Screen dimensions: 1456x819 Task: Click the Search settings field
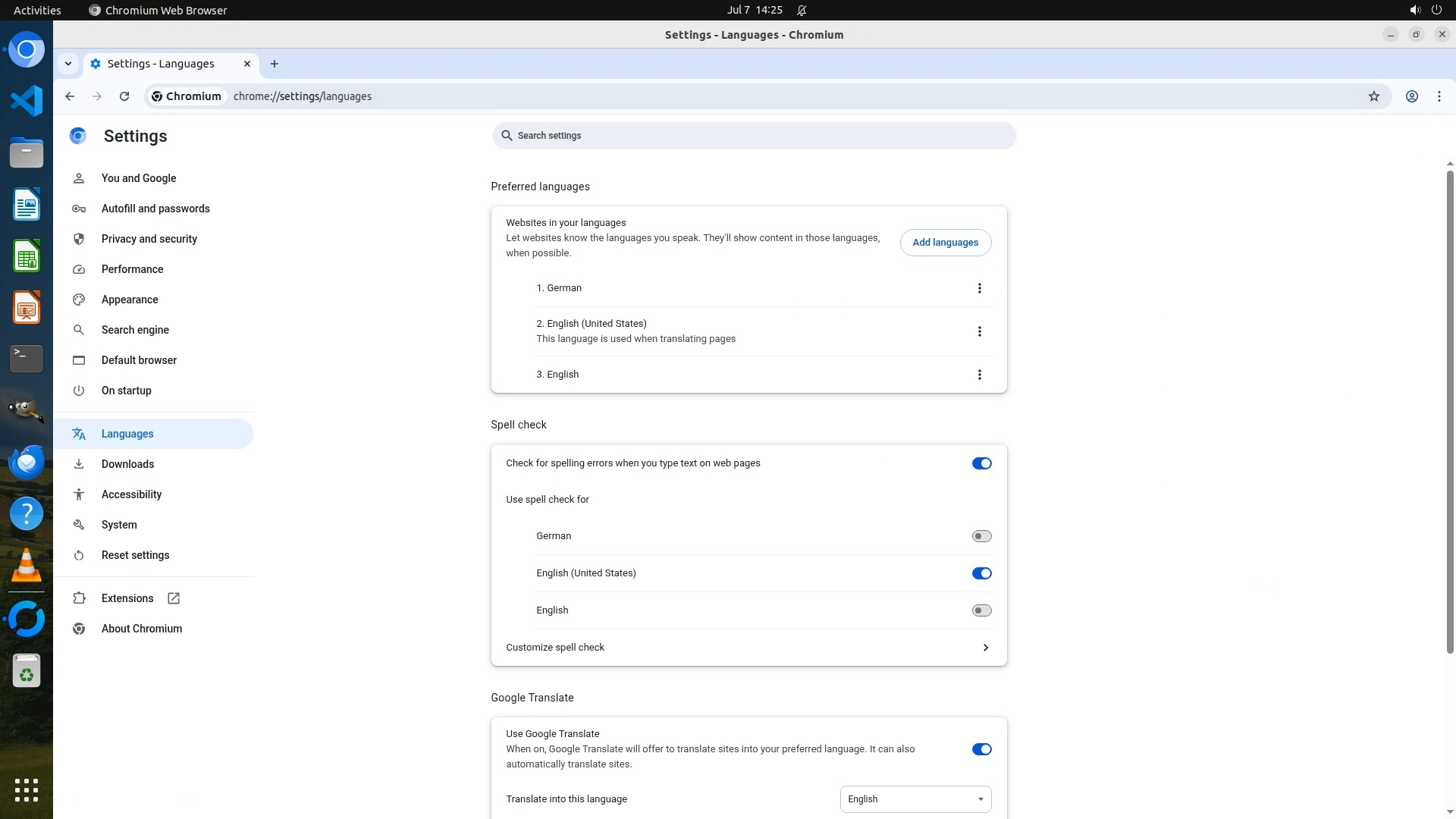pyautogui.click(x=753, y=136)
